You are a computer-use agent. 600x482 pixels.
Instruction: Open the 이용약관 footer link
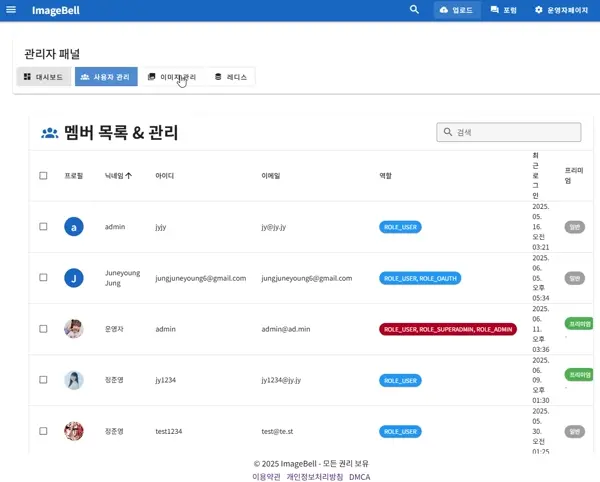[266, 477]
